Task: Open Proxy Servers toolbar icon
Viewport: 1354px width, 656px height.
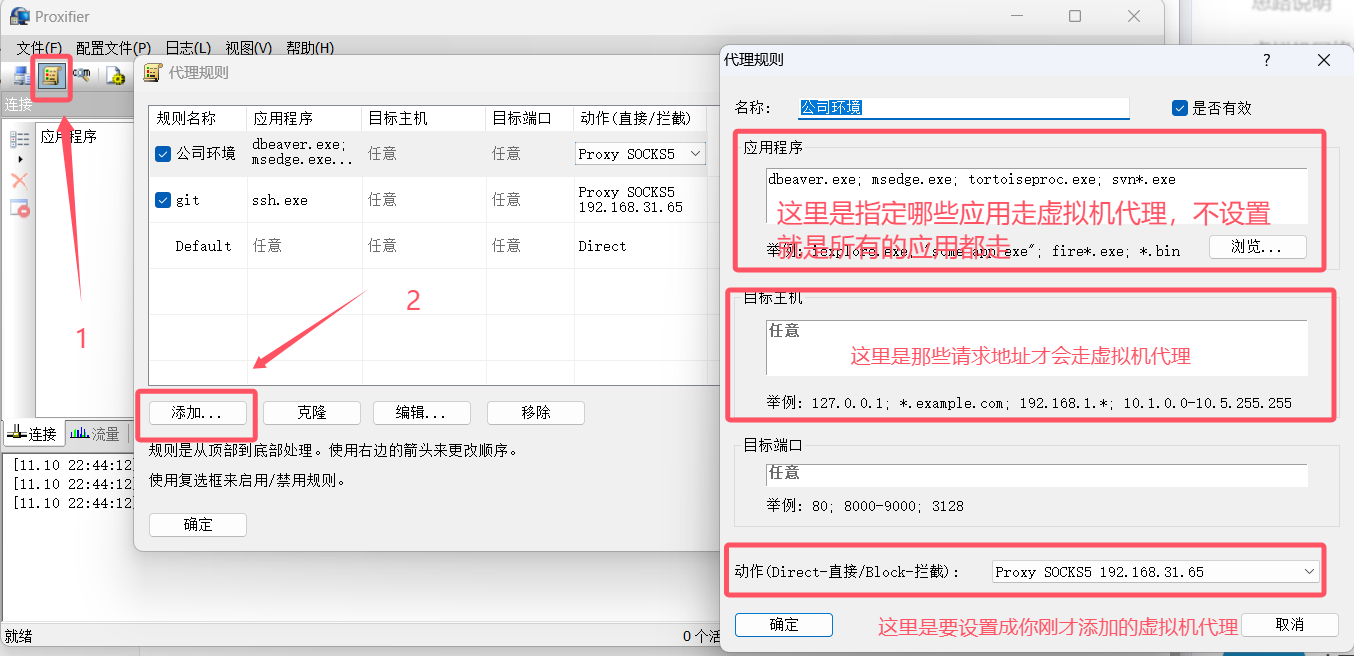Action: [21, 75]
